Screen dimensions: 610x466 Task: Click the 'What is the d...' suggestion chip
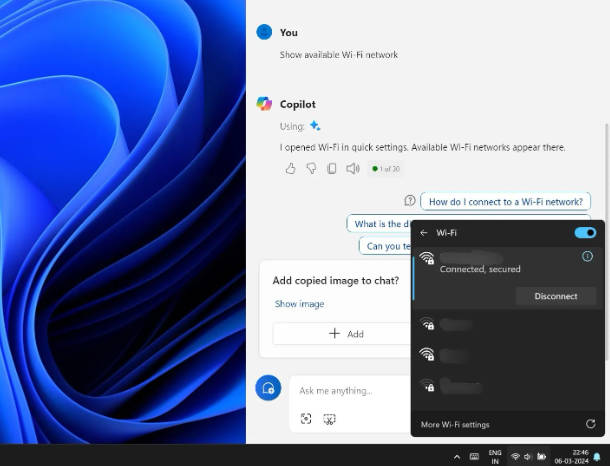tap(379, 224)
